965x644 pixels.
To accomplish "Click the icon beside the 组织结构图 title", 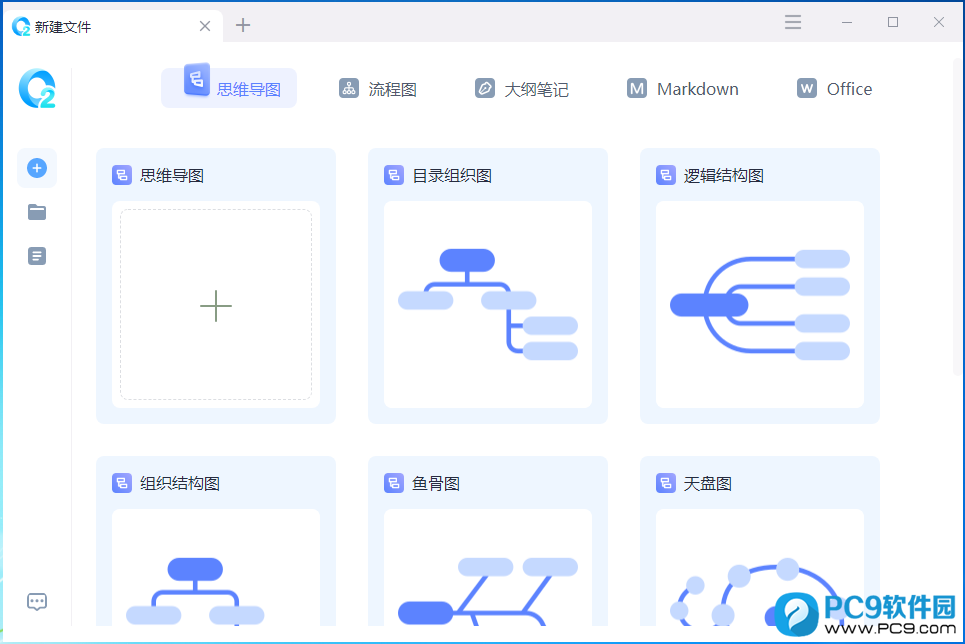I will pos(122,483).
